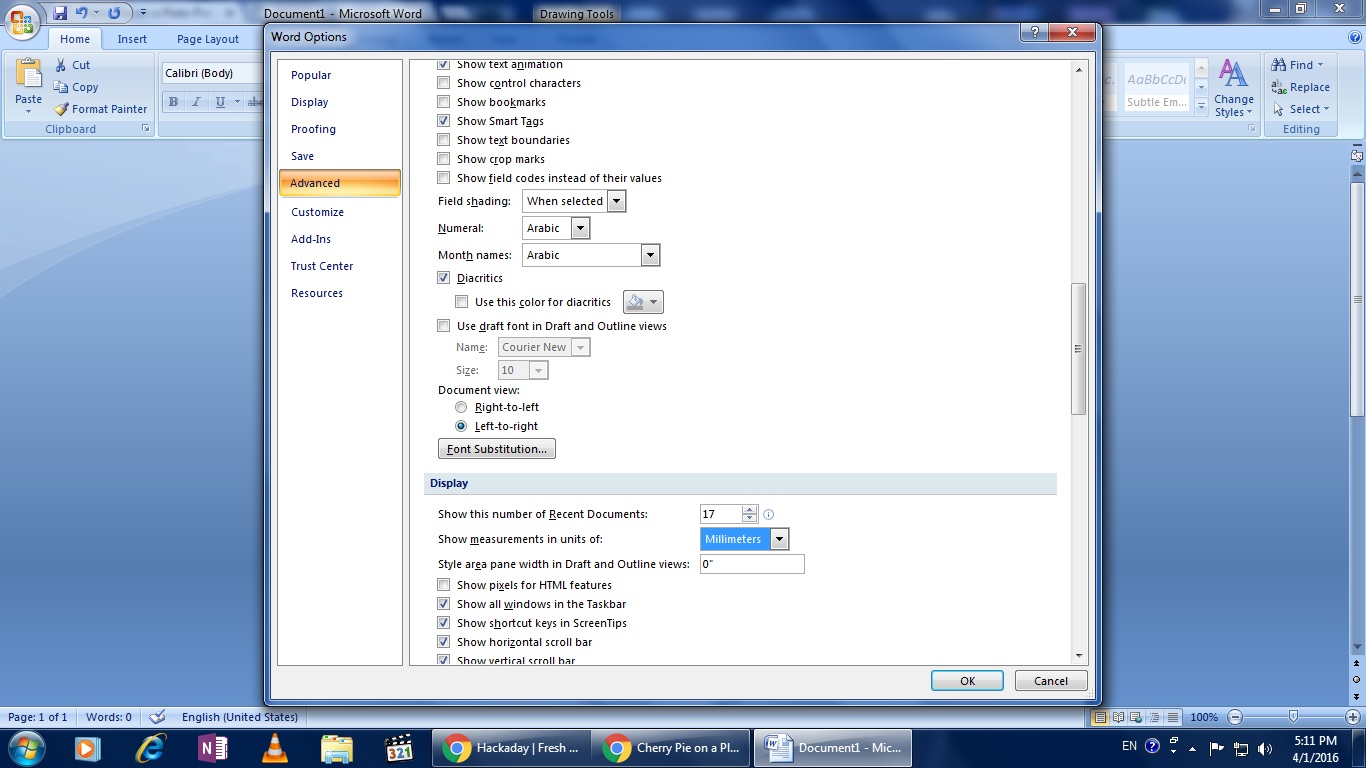The height and width of the screenshot is (768, 1366).
Task: Toggle the Italic I button
Action: 196,101
